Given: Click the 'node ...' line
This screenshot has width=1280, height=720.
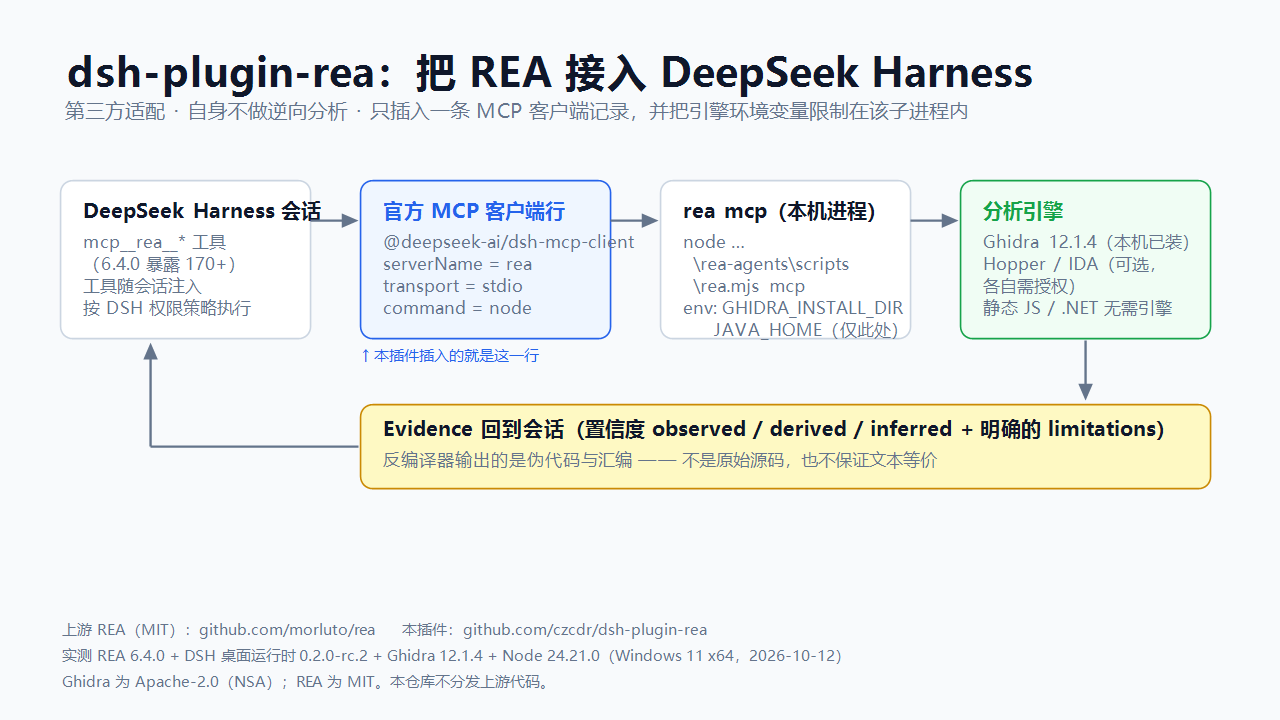Looking at the screenshot, I should (x=714, y=242).
